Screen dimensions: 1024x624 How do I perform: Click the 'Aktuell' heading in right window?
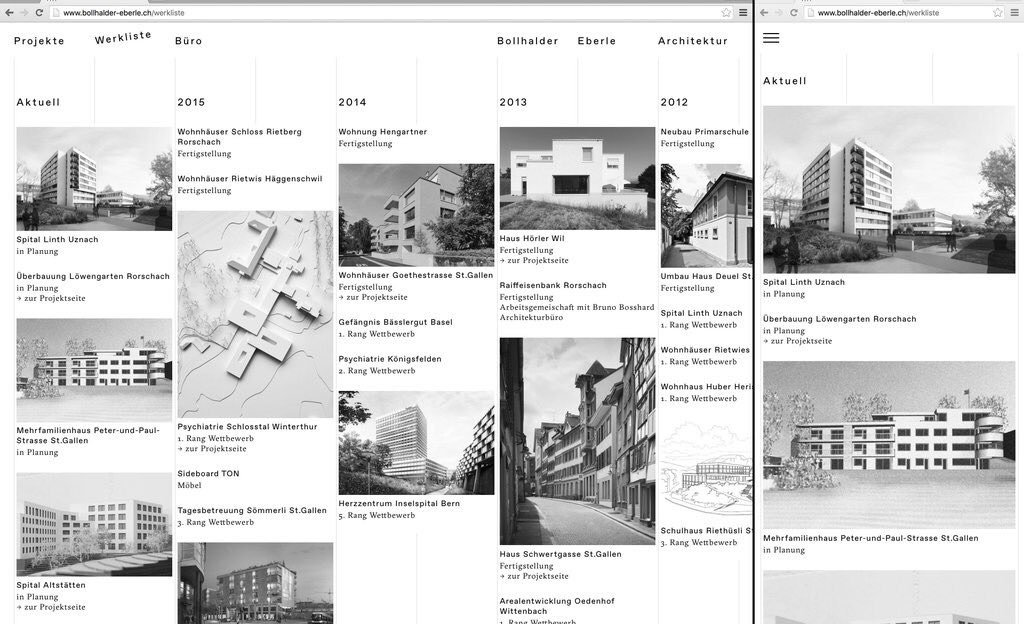pyautogui.click(x=785, y=81)
